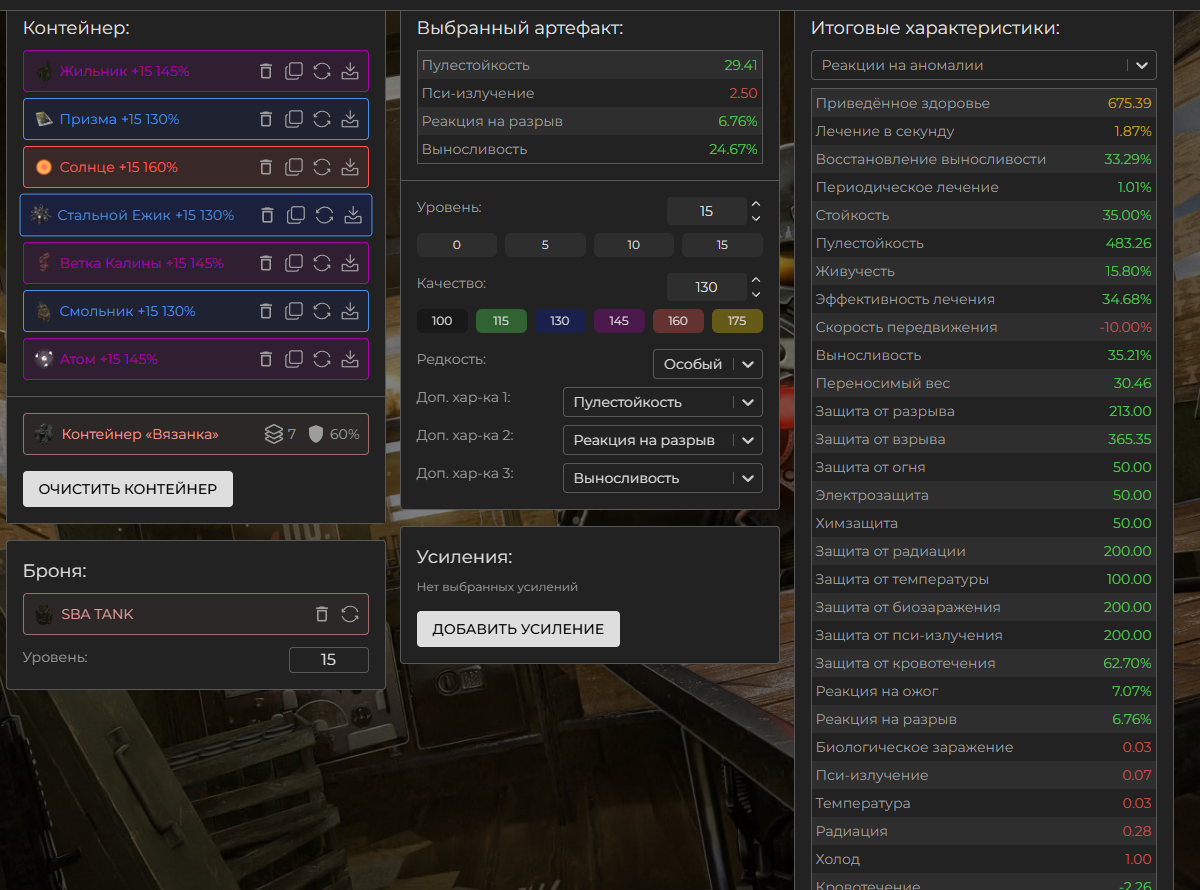Decrease the Качество value with down arrow
The image size is (1200, 890).
pyautogui.click(x=756, y=294)
